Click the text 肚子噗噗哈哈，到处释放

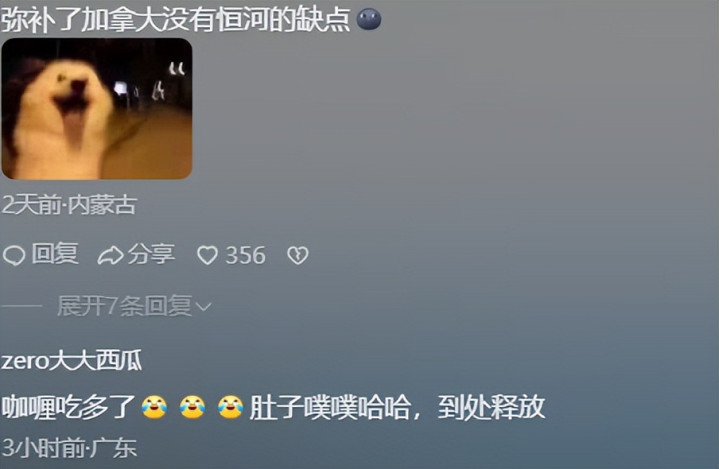click(x=397, y=407)
